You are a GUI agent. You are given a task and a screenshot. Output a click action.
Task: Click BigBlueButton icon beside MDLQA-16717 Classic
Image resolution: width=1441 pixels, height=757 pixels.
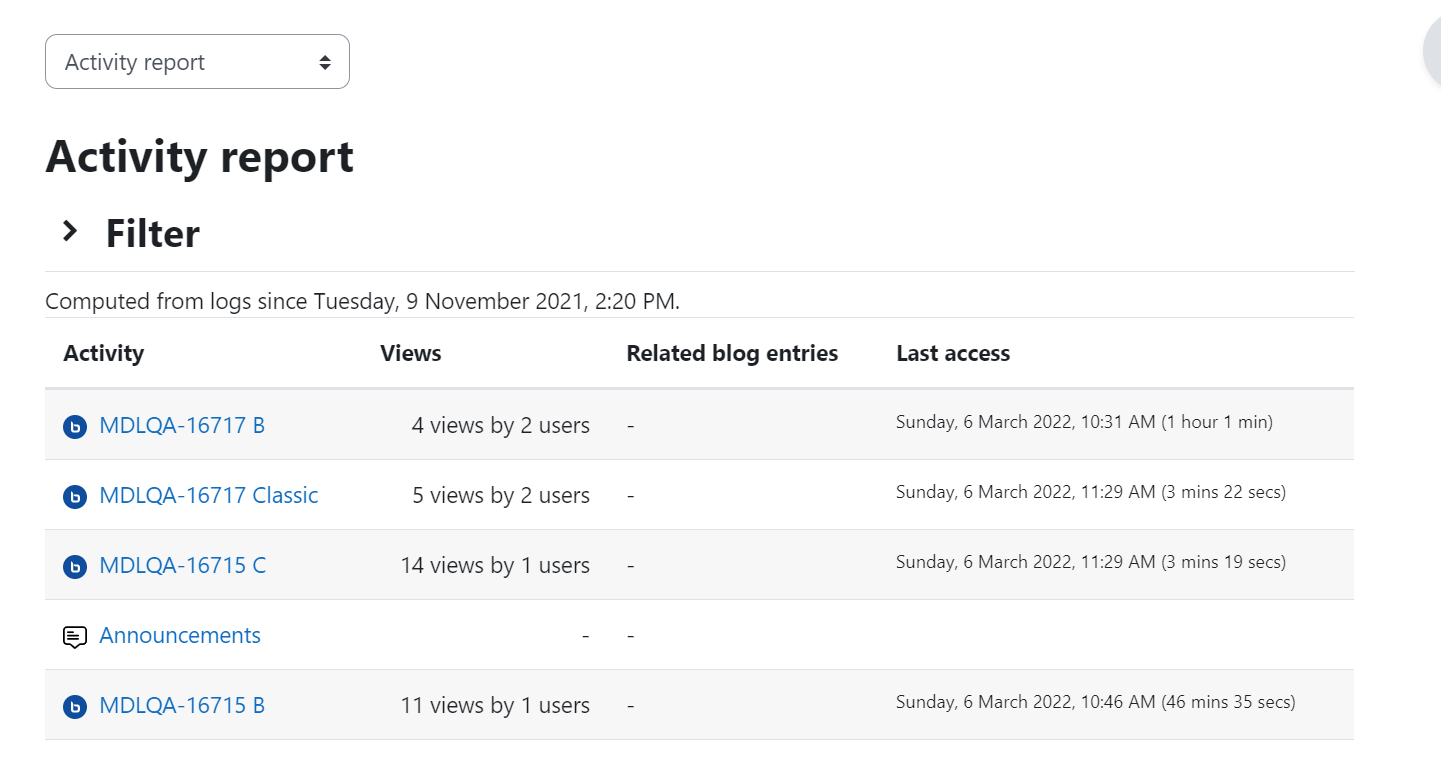click(x=75, y=497)
